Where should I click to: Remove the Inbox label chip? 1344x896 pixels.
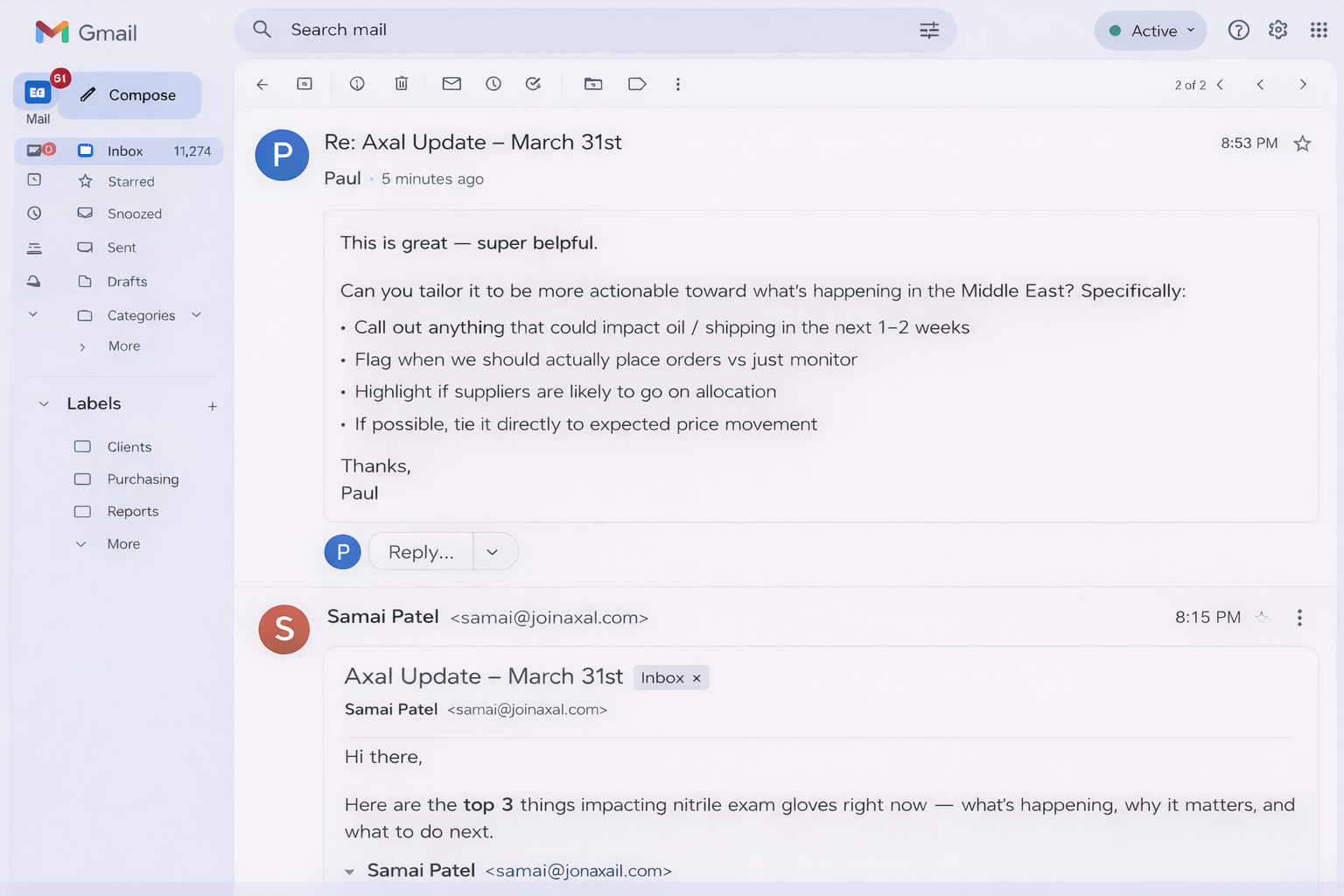click(696, 677)
